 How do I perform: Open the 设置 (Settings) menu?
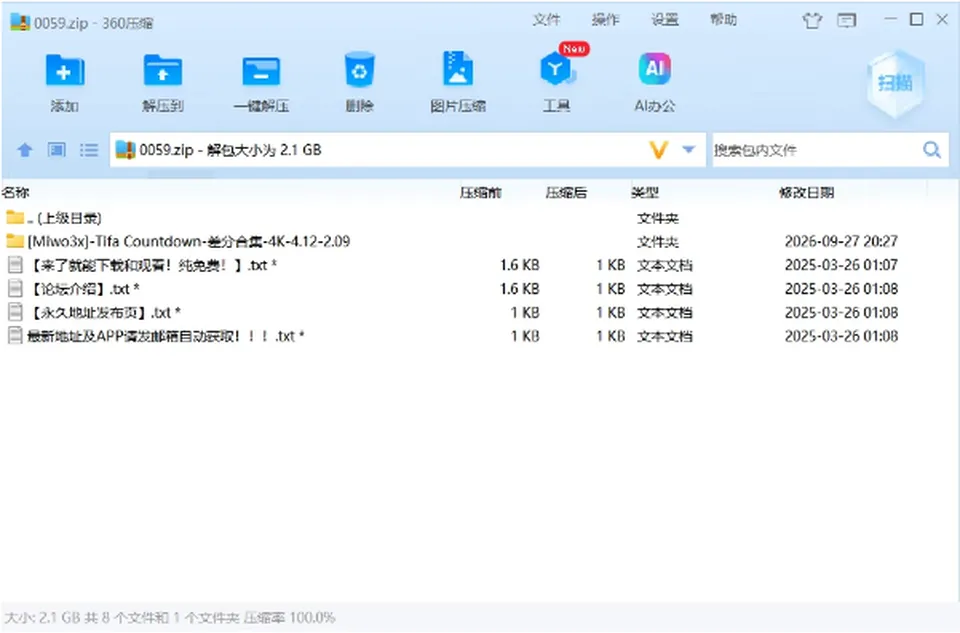[664, 20]
